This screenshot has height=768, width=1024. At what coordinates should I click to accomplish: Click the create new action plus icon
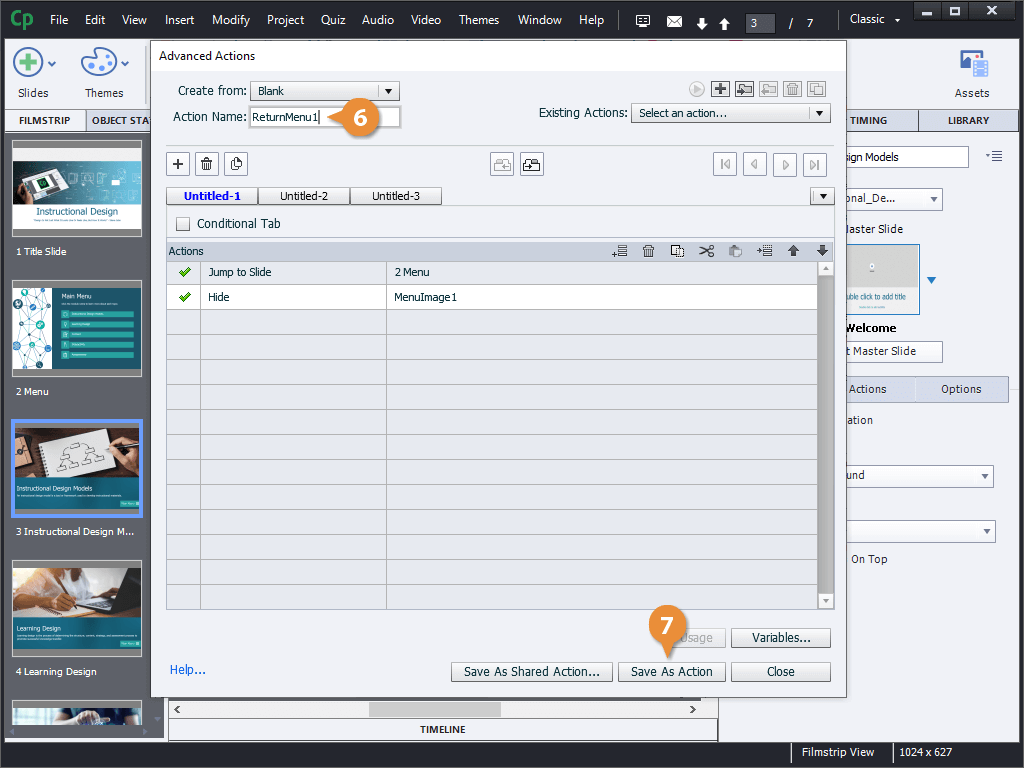pos(720,89)
